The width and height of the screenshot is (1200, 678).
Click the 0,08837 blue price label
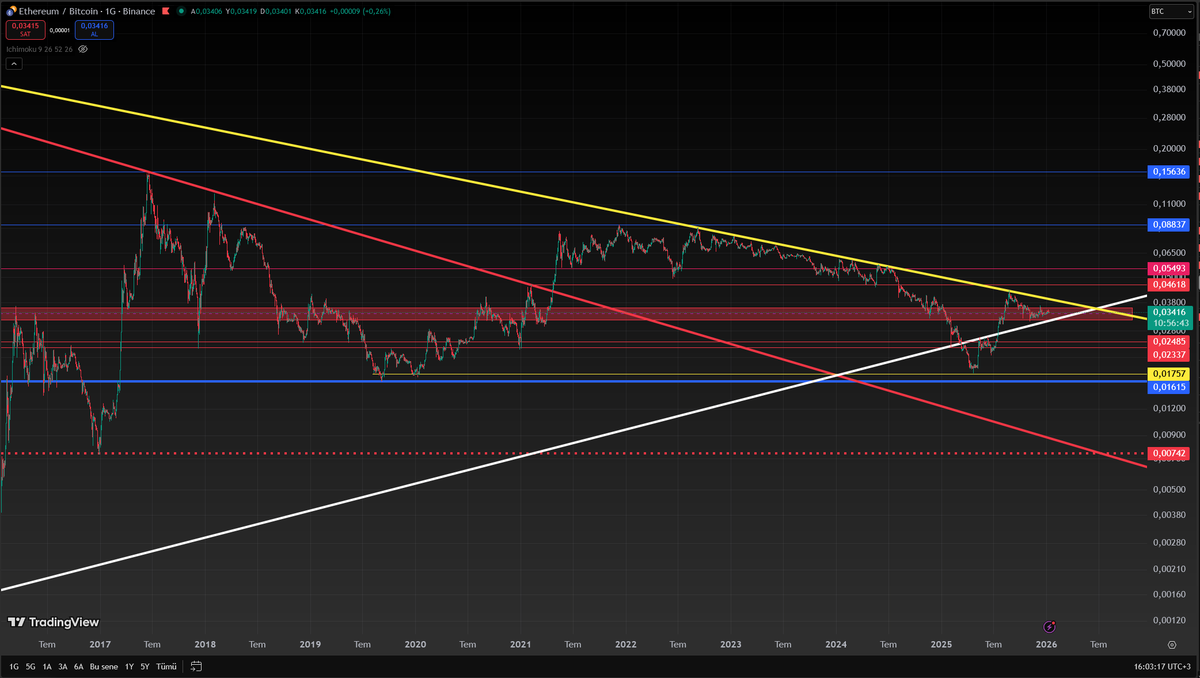[x=1169, y=225]
